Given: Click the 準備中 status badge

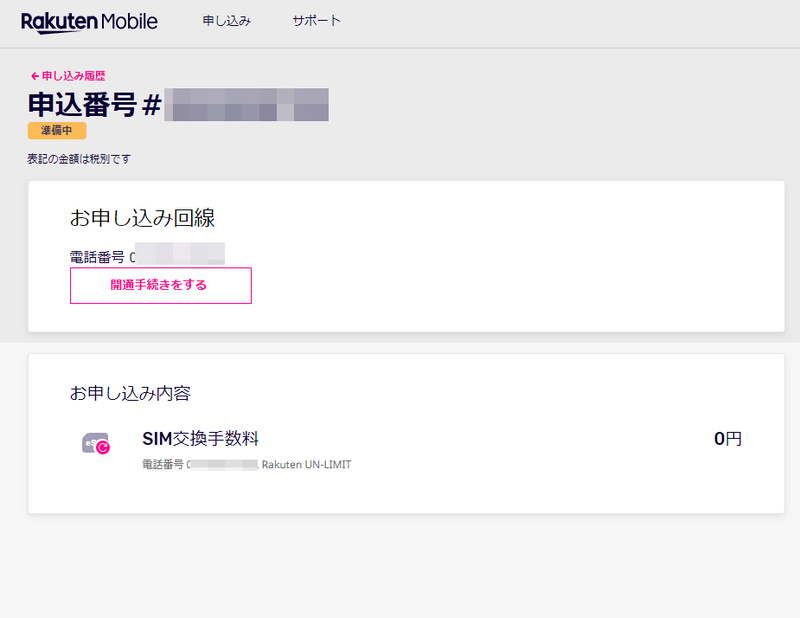Looking at the screenshot, I should click(x=57, y=131).
